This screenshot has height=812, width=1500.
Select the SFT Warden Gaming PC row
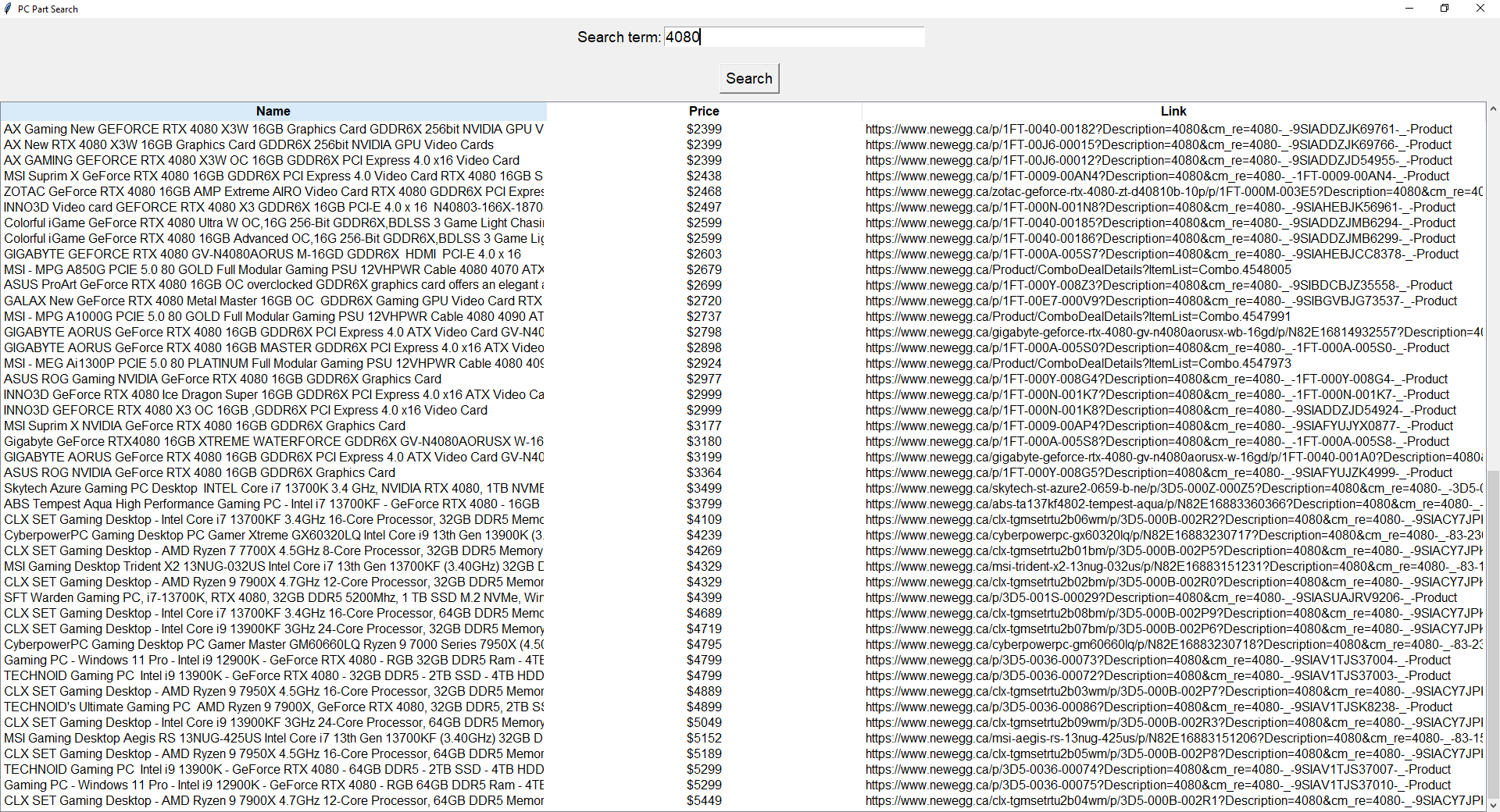[742, 597]
